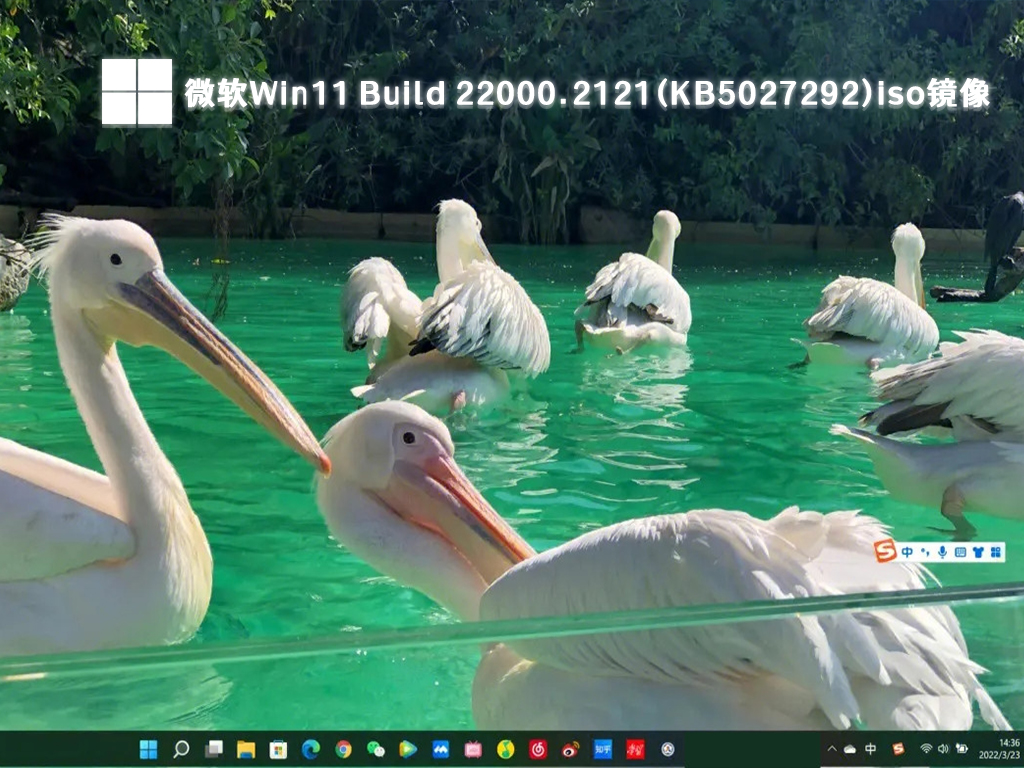The width and height of the screenshot is (1024, 768).
Task: Open WeChat from the taskbar
Action: [376, 749]
